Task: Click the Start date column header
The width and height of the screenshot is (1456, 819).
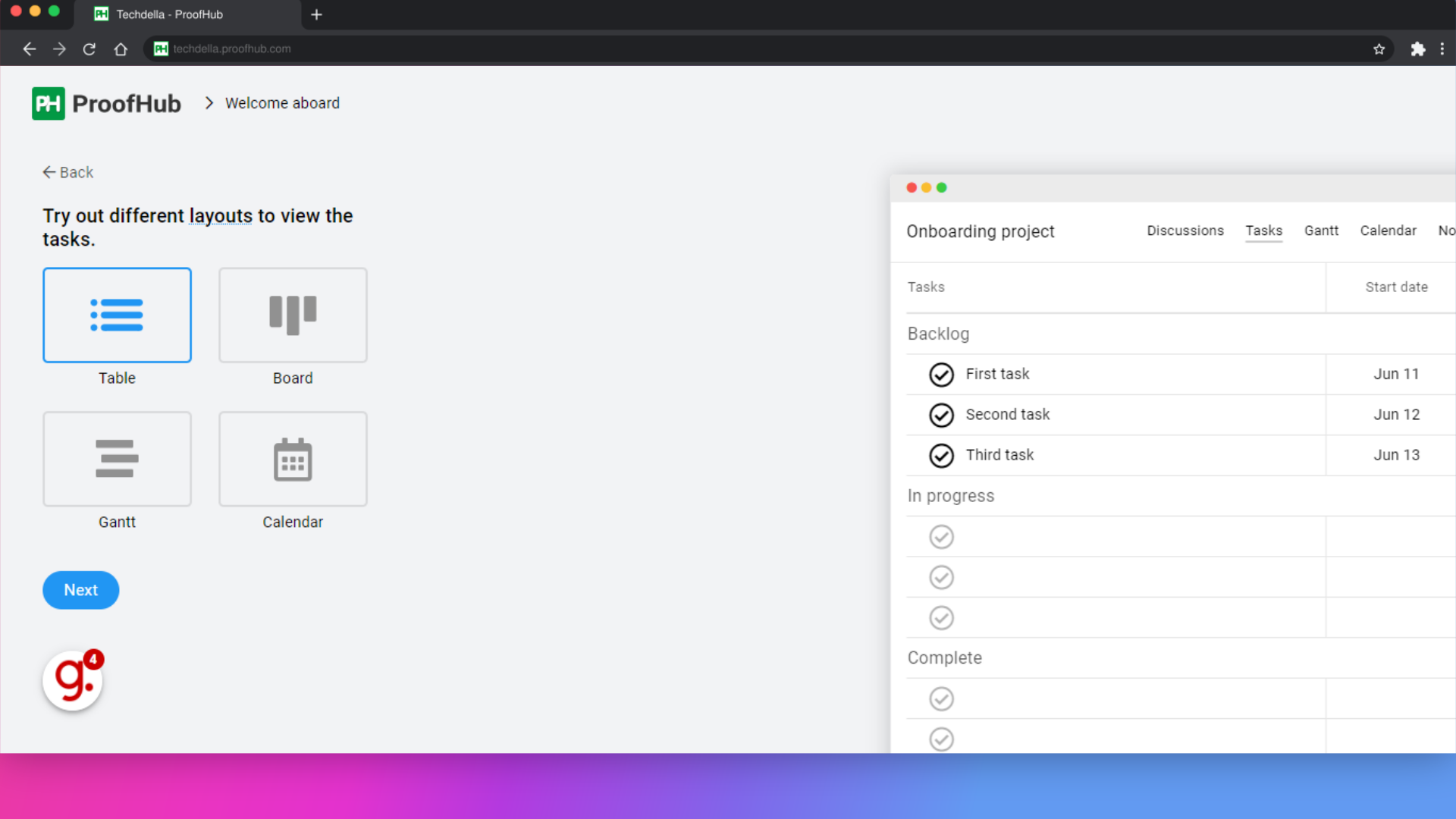Action: (x=1396, y=287)
